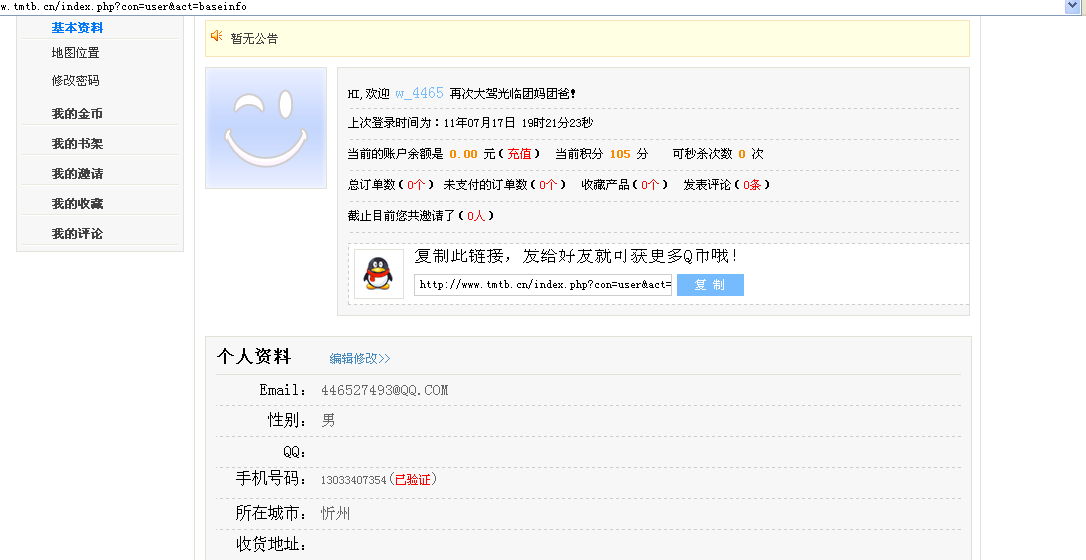Select 地图位置 in the sidebar
This screenshot has width=1086, height=560.
point(76,53)
